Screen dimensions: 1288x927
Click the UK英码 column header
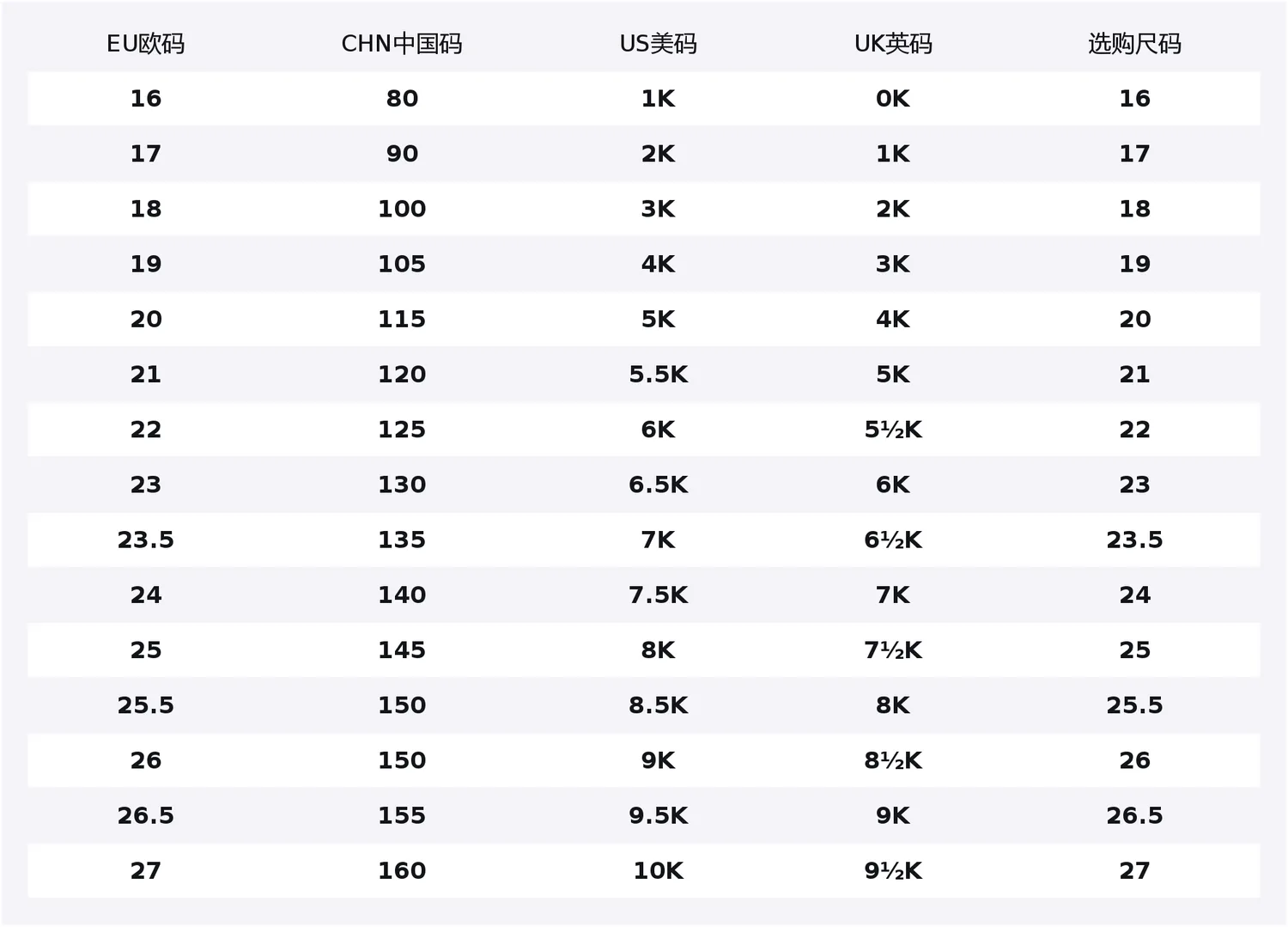point(893,44)
